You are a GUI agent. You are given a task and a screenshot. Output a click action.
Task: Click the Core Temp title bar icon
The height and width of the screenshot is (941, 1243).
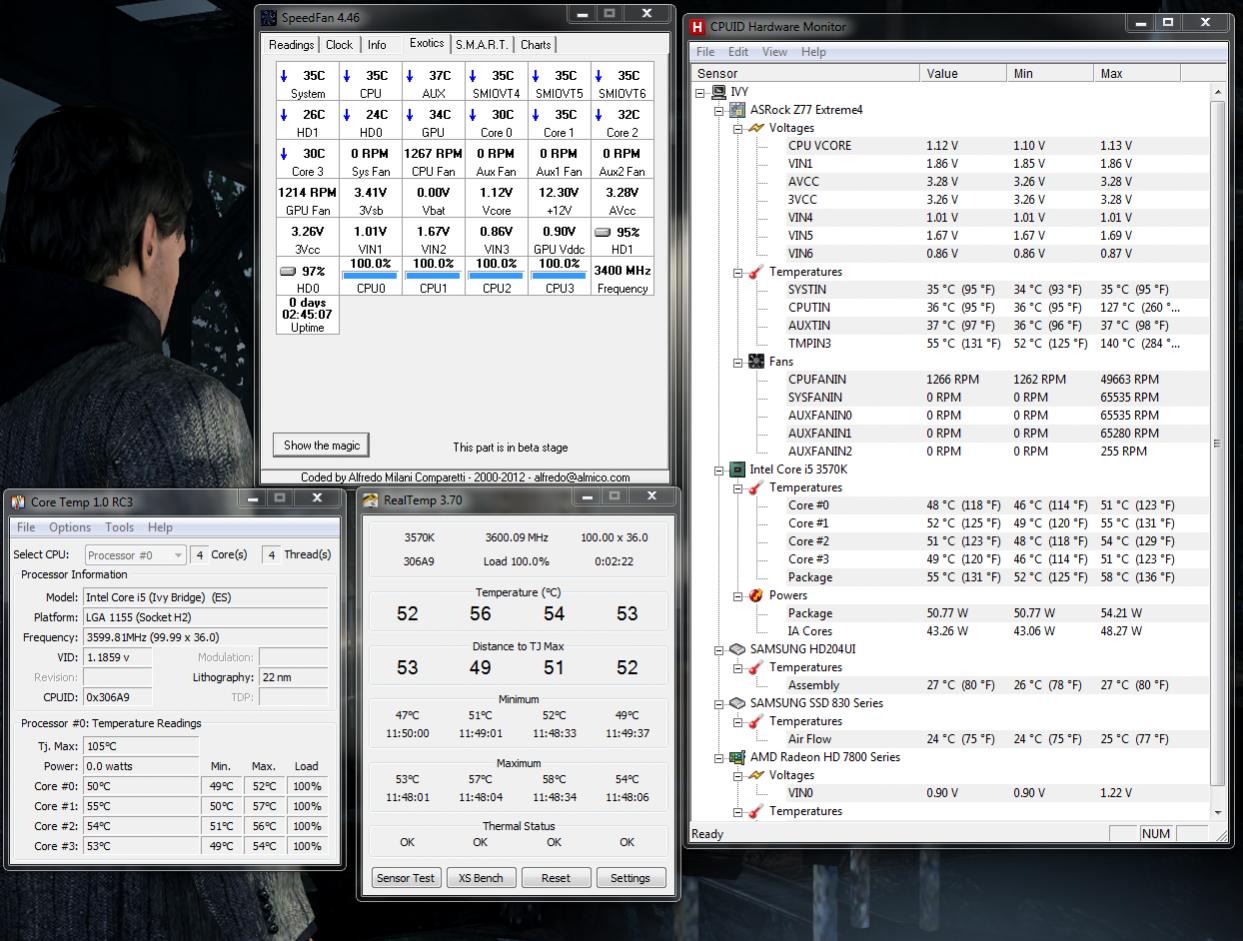point(18,501)
